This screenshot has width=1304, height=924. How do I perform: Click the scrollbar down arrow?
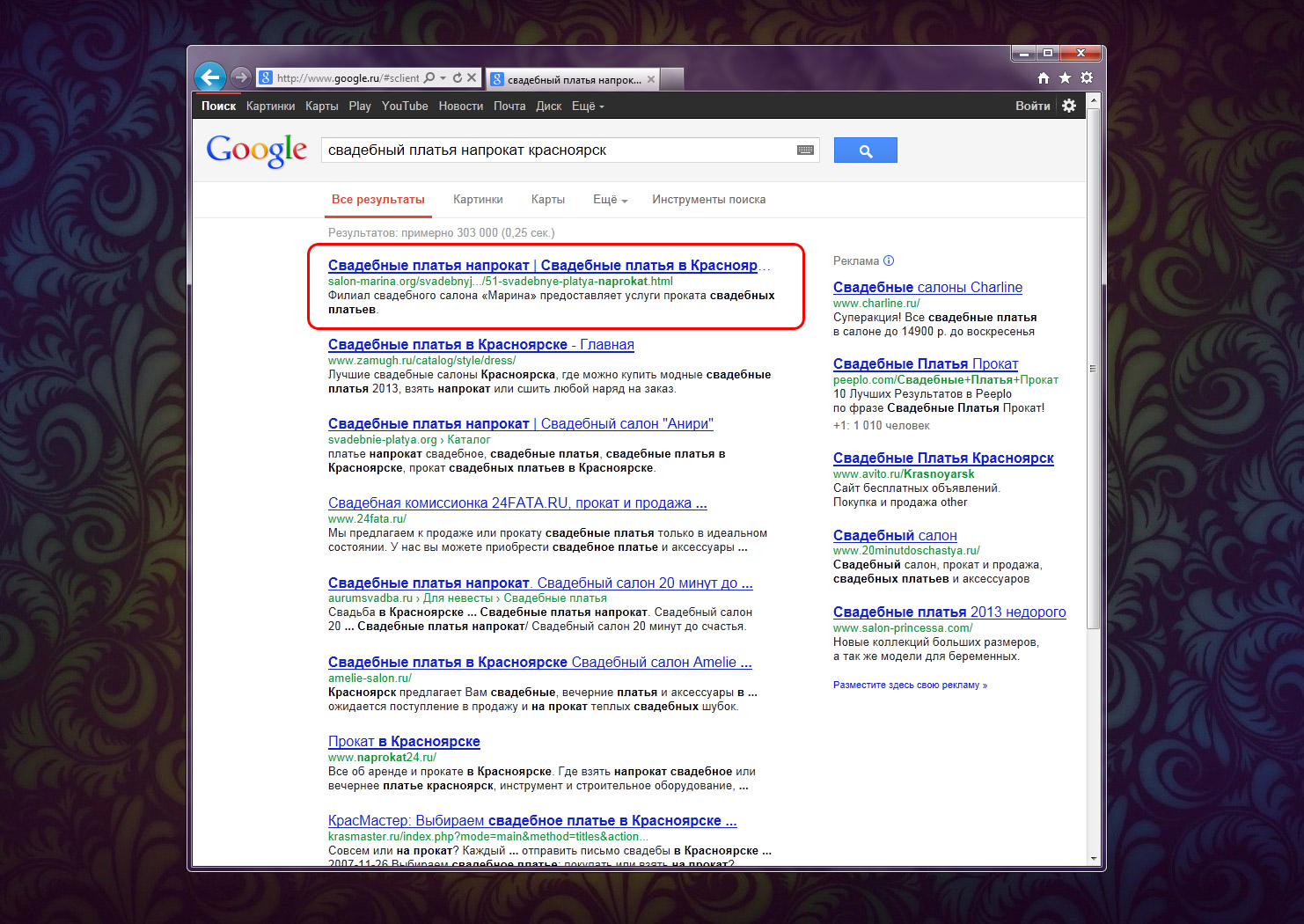[x=1094, y=858]
